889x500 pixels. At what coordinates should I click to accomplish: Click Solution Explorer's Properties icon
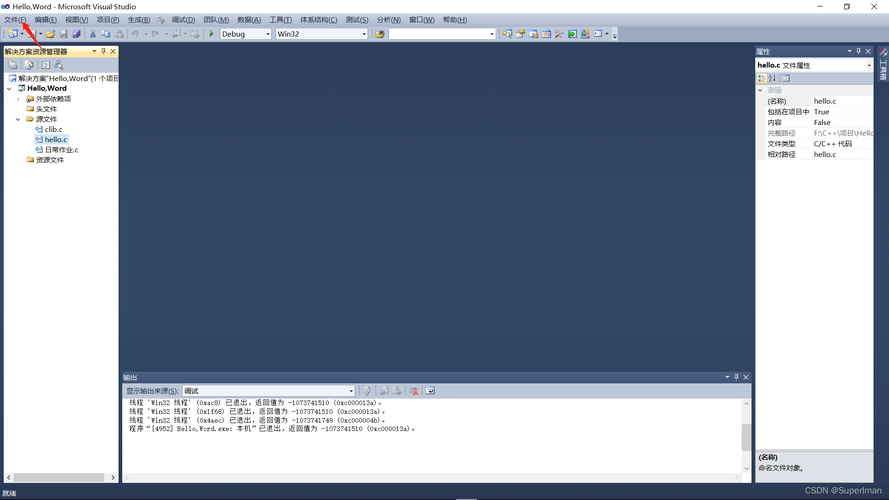tap(12, 65)
